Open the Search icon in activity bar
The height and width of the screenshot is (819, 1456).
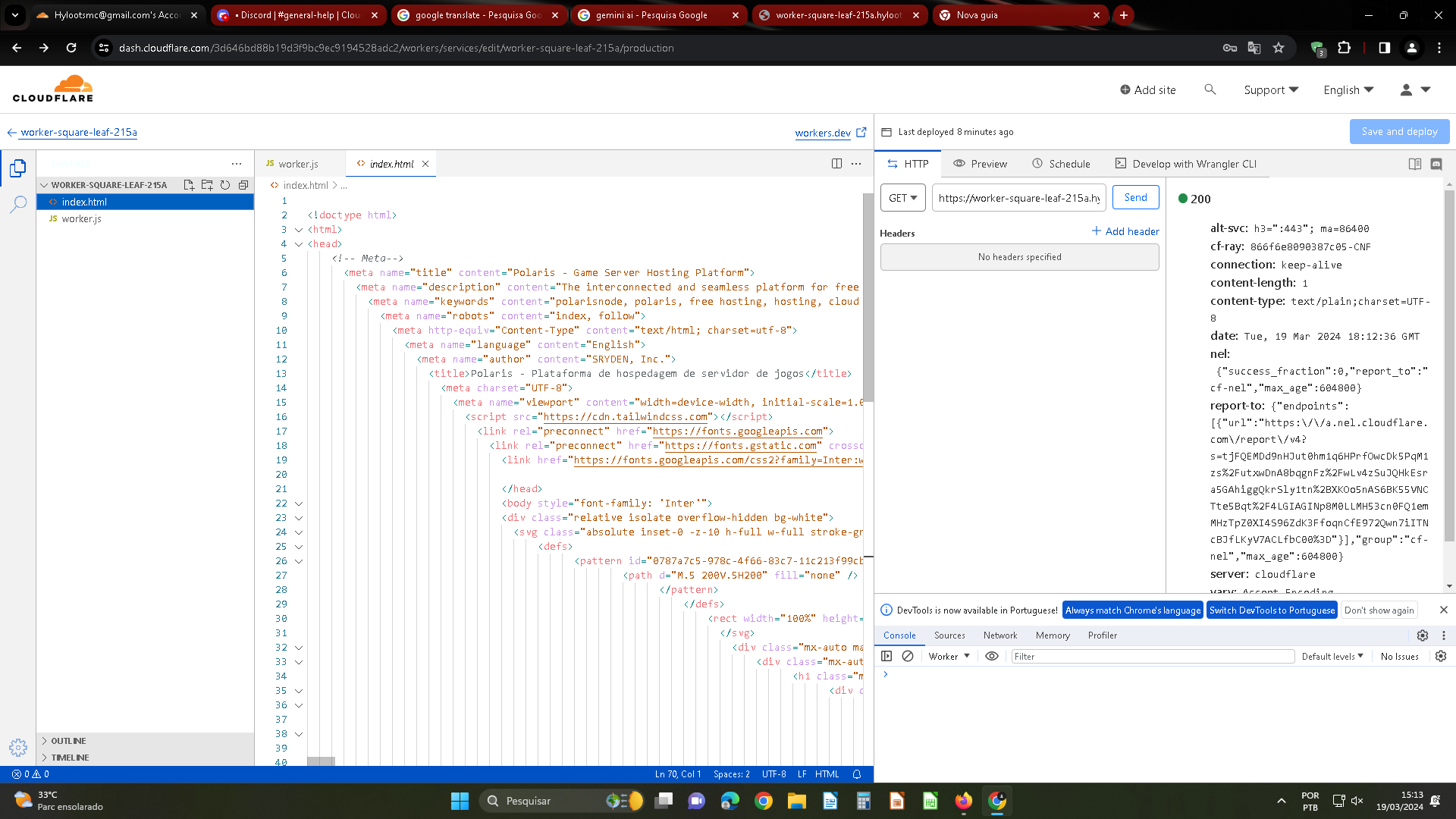(18, 204)
